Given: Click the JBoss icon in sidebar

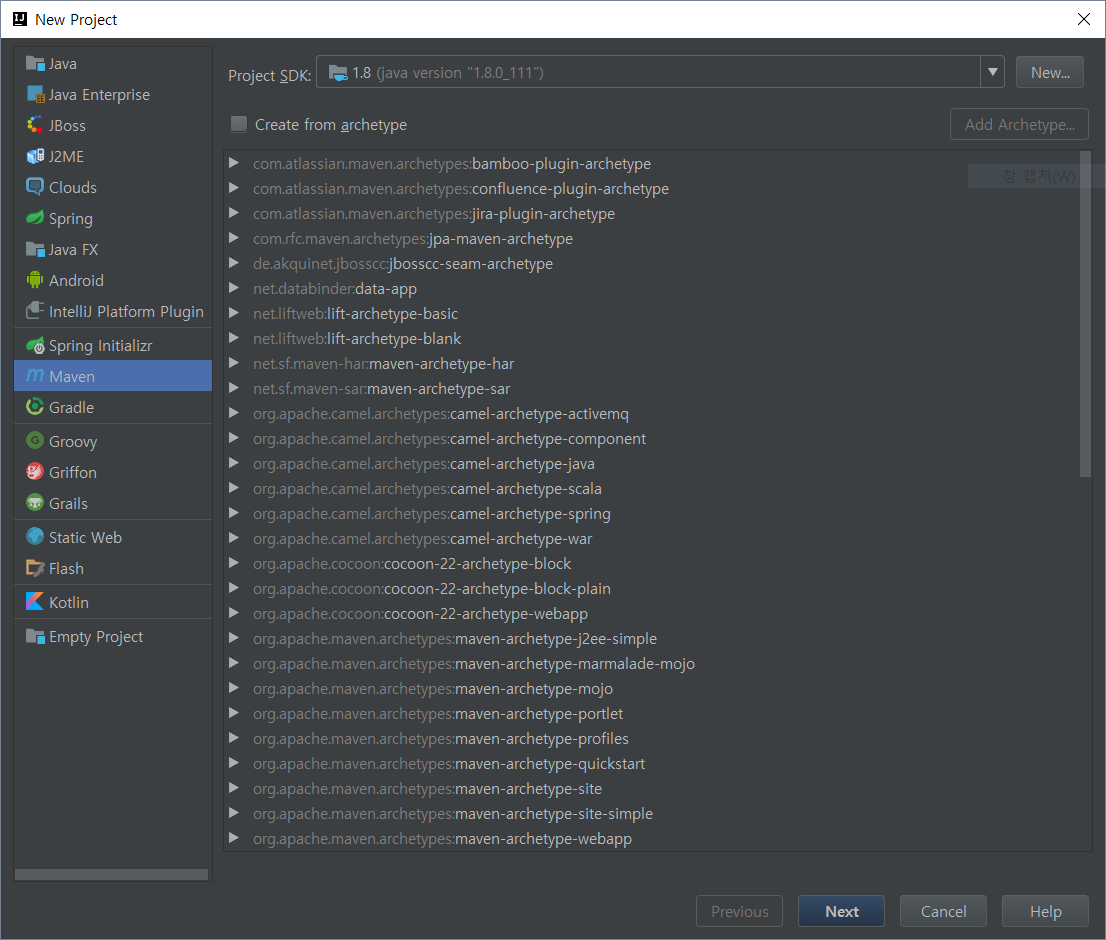Looking at the screenshot, I should point(35,126).
